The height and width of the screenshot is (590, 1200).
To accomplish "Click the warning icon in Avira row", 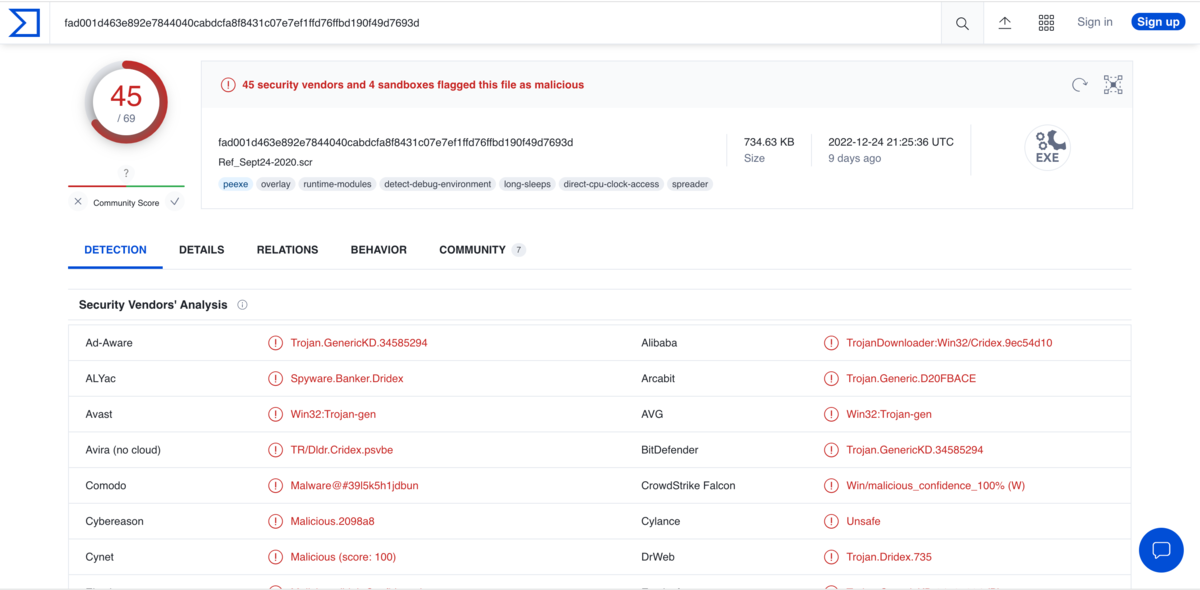I will point(275,450).
